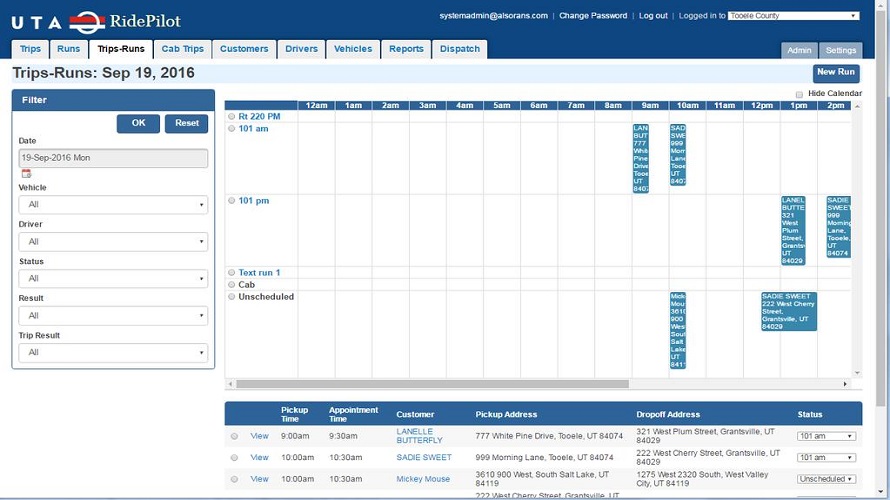
Task: Click the calendar scroll left arrow
Action: (230, 384)
